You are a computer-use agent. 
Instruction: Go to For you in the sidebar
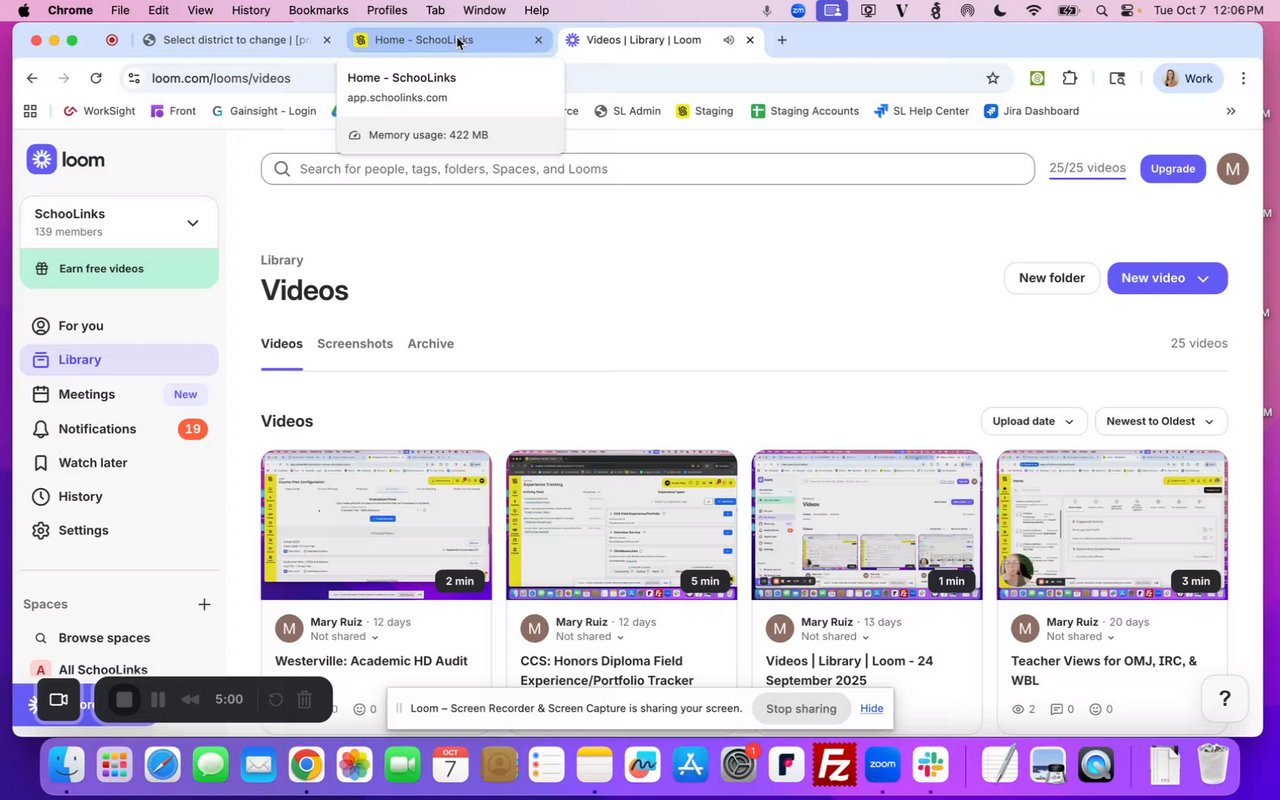click(x=119, y=326)
